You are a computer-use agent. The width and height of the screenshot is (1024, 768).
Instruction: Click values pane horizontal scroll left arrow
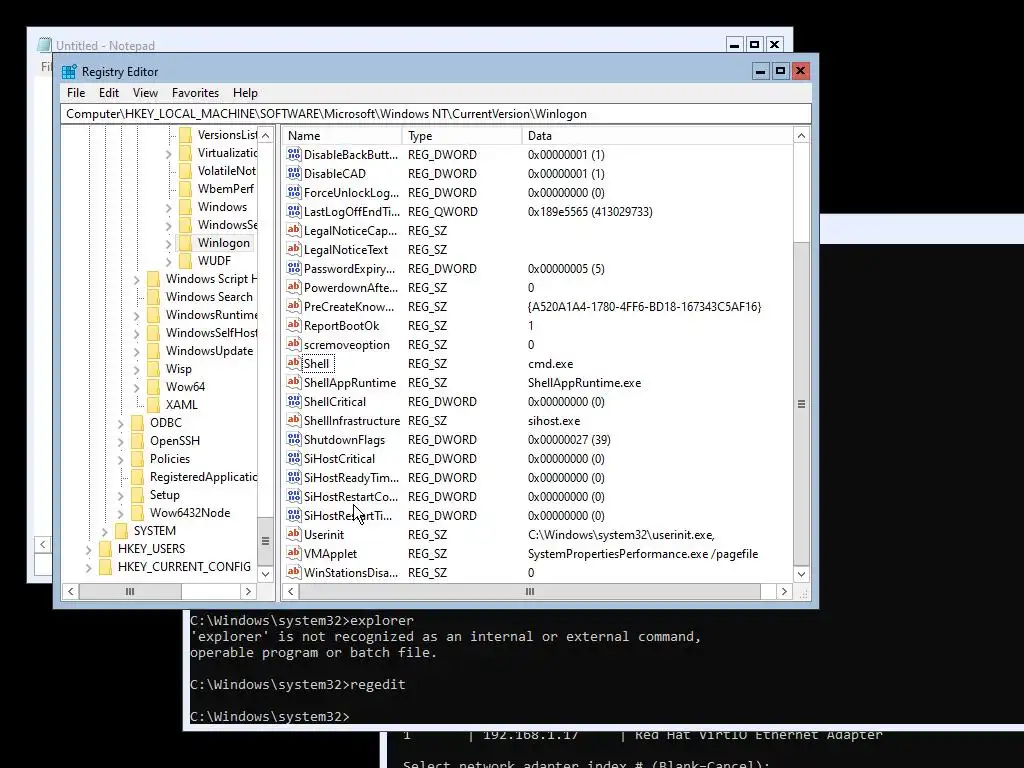[x=291, y=591]
